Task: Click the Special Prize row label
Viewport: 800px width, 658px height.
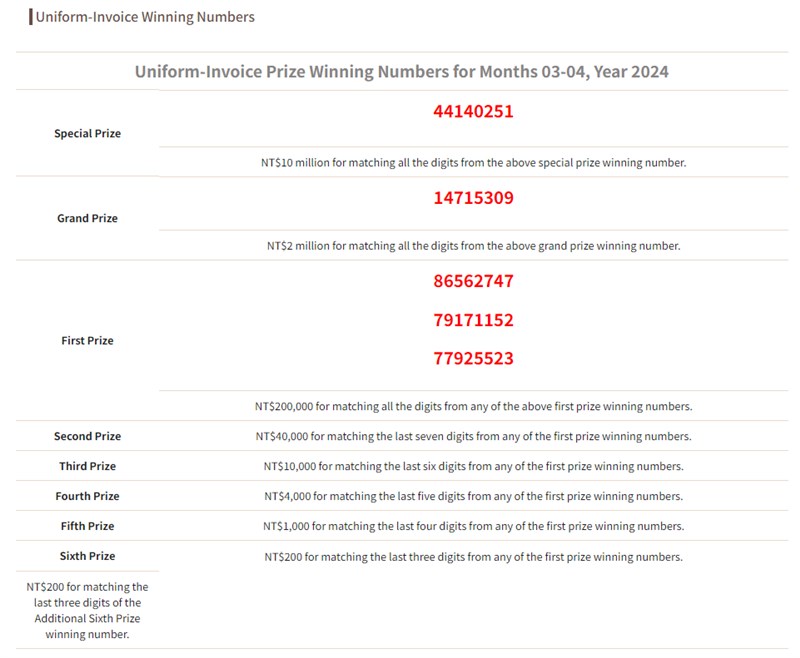Action: click(x=85, y=133)
